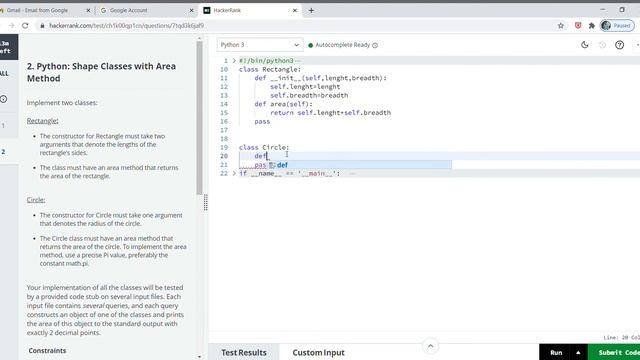The height and width of the screenshot is (360, 640).
Task: Bookmark this page with the star icon
Action: click(560, 26)
